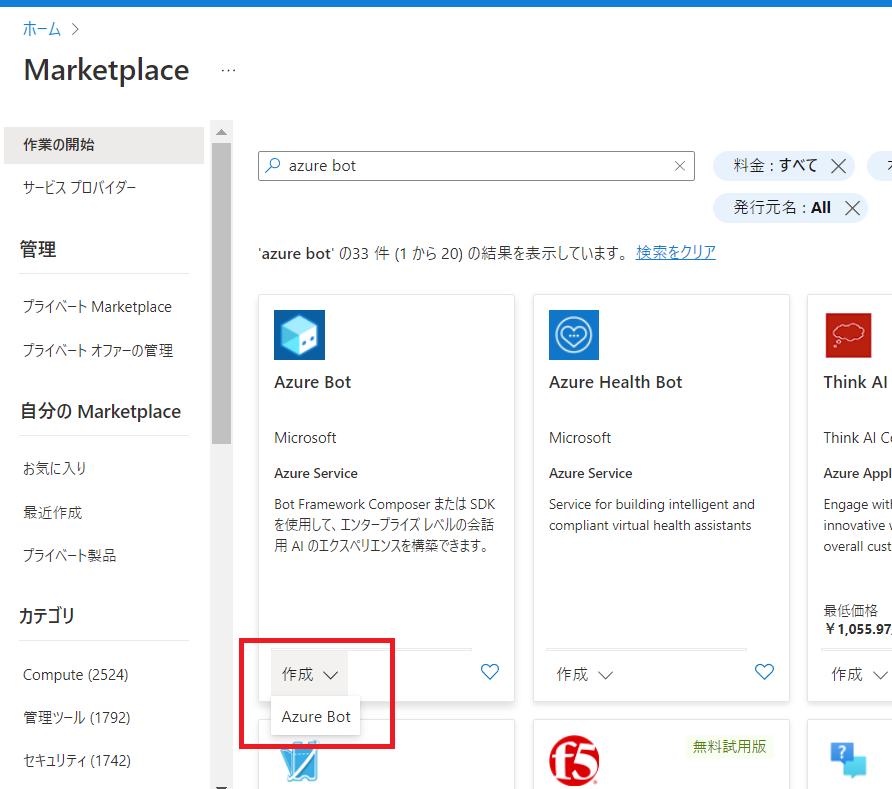Click the Think AI red logo icon
The image size is (892, 789).
click(848, 335)
